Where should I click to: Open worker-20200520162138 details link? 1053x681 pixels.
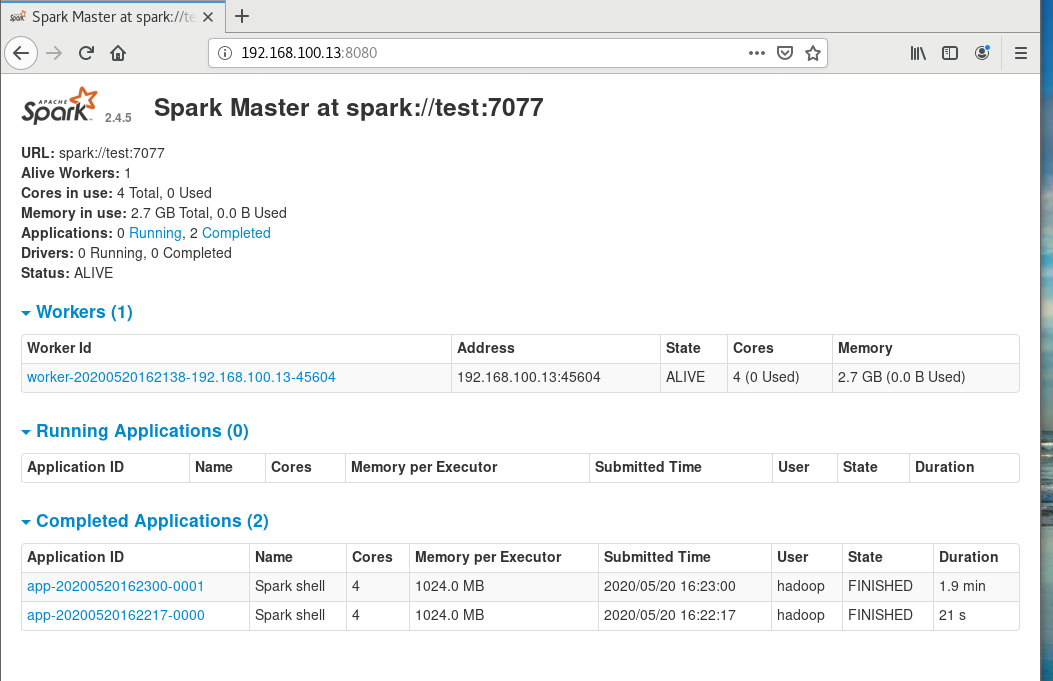(x=181, y=377)
